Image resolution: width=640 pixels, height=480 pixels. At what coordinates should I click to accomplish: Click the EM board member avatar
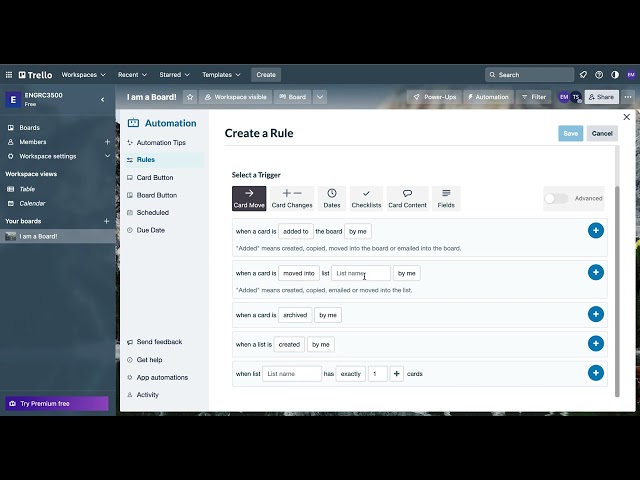pos(564,97)
